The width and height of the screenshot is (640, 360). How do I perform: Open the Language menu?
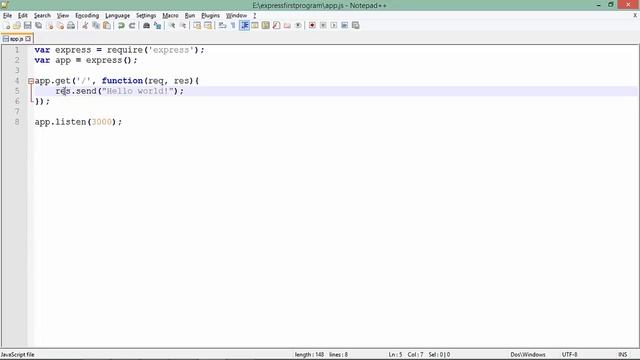click(117, 16)
